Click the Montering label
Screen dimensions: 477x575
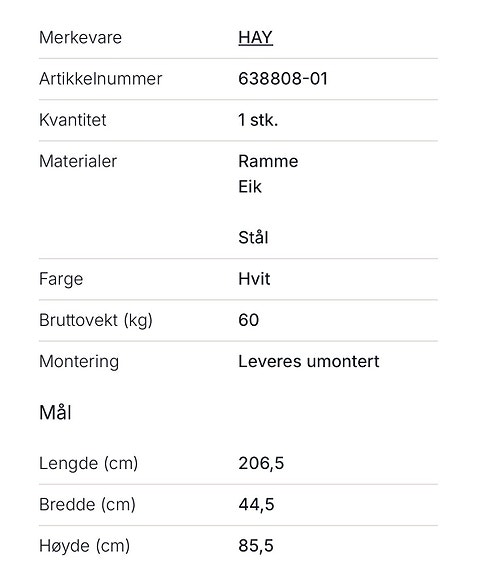click(x=79, y=362)
